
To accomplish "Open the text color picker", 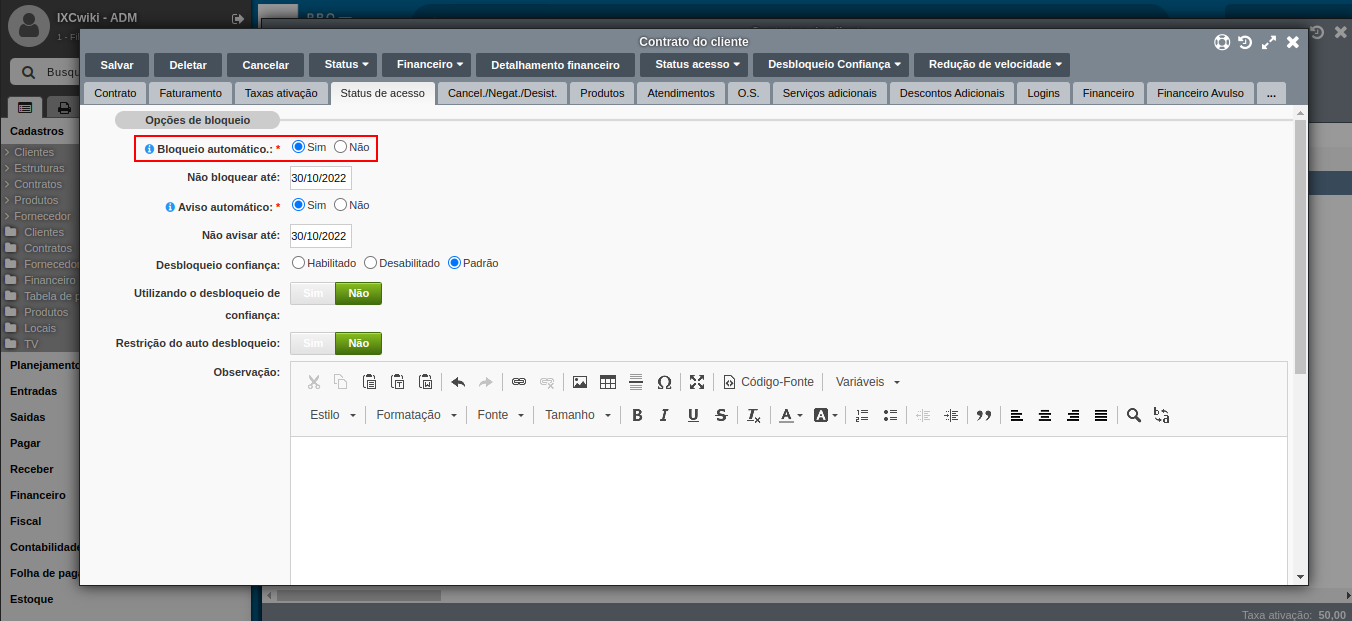I will [790, 415].
